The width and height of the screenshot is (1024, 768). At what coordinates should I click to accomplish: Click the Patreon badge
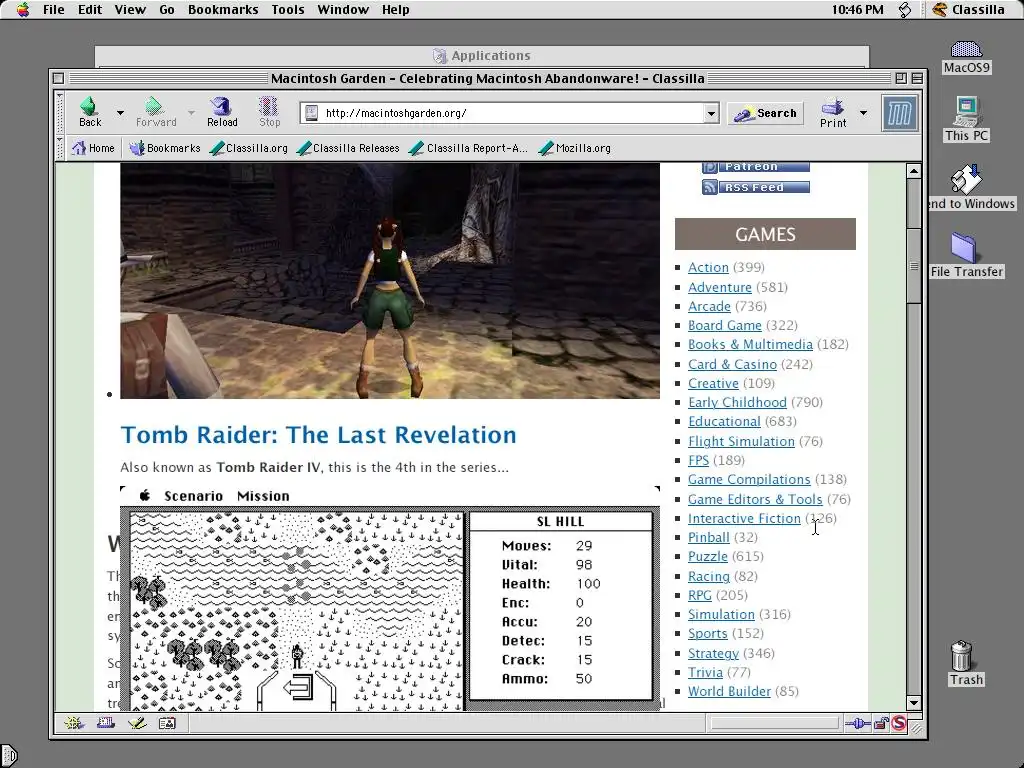point(756,167)
